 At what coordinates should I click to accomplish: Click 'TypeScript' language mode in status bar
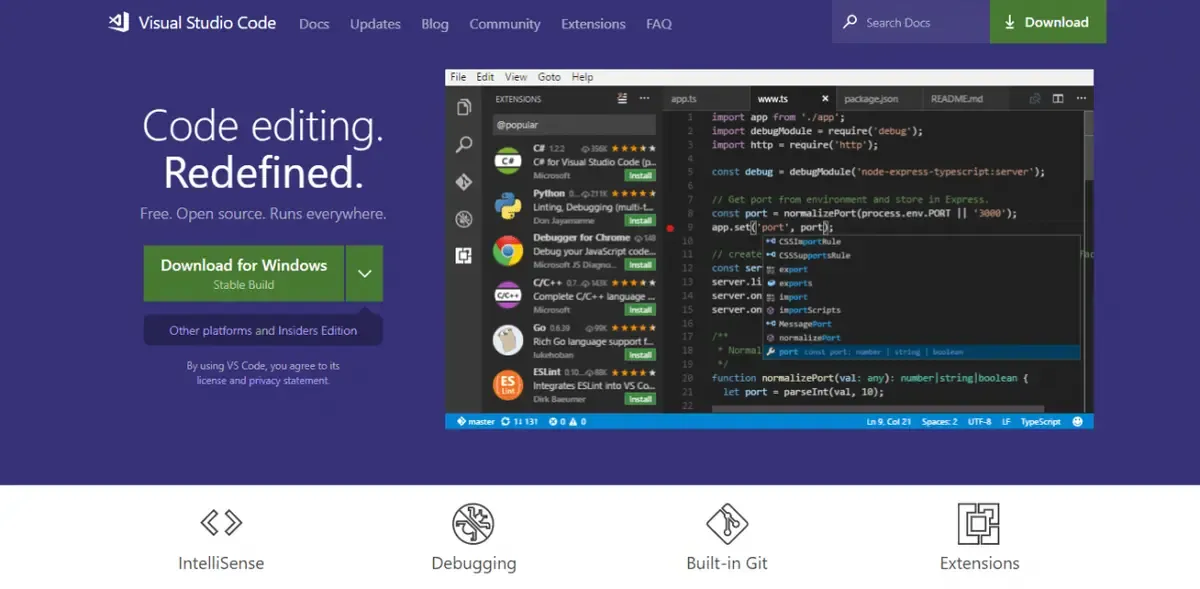click(1040, 422)
